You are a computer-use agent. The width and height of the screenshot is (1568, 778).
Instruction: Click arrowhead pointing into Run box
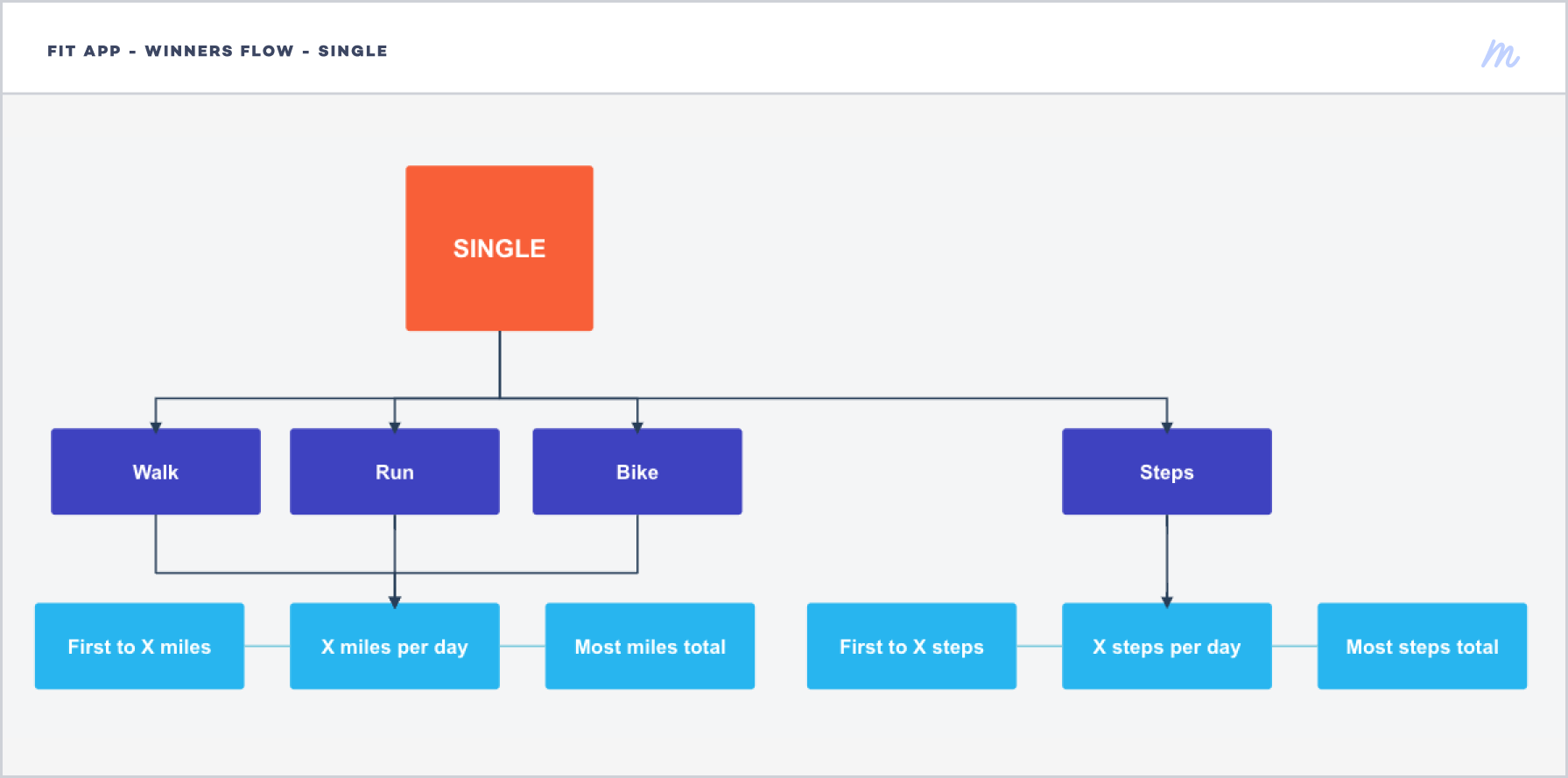pos(395,427)
